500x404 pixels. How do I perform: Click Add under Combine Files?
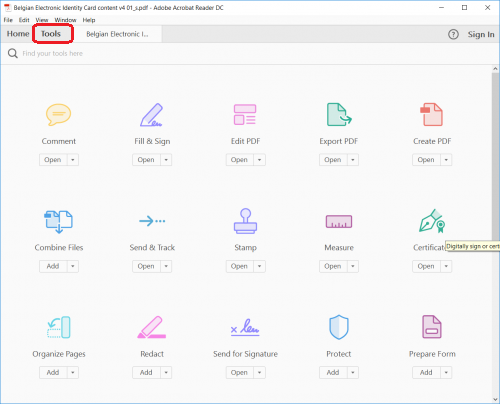[x=53, y=266]
